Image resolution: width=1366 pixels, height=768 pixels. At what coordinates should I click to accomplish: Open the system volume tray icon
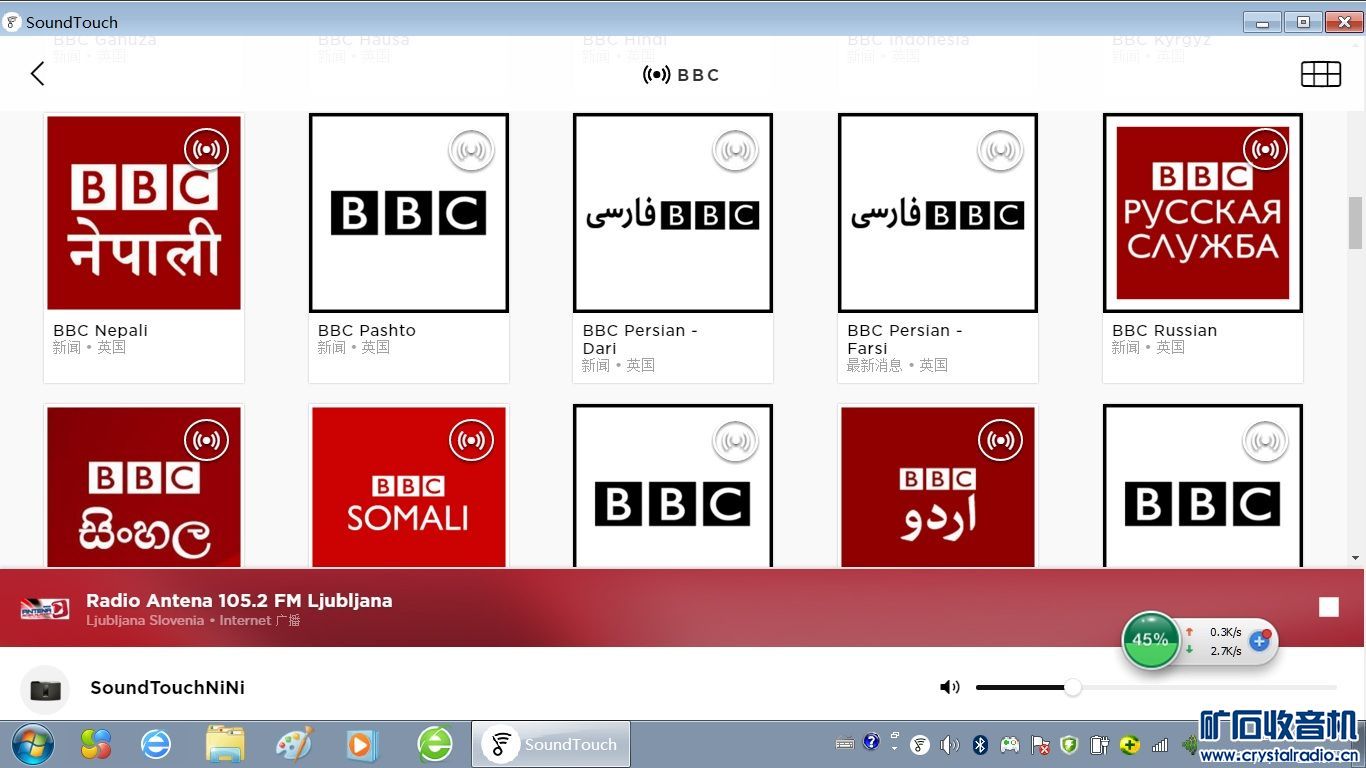tap(949, 745)
